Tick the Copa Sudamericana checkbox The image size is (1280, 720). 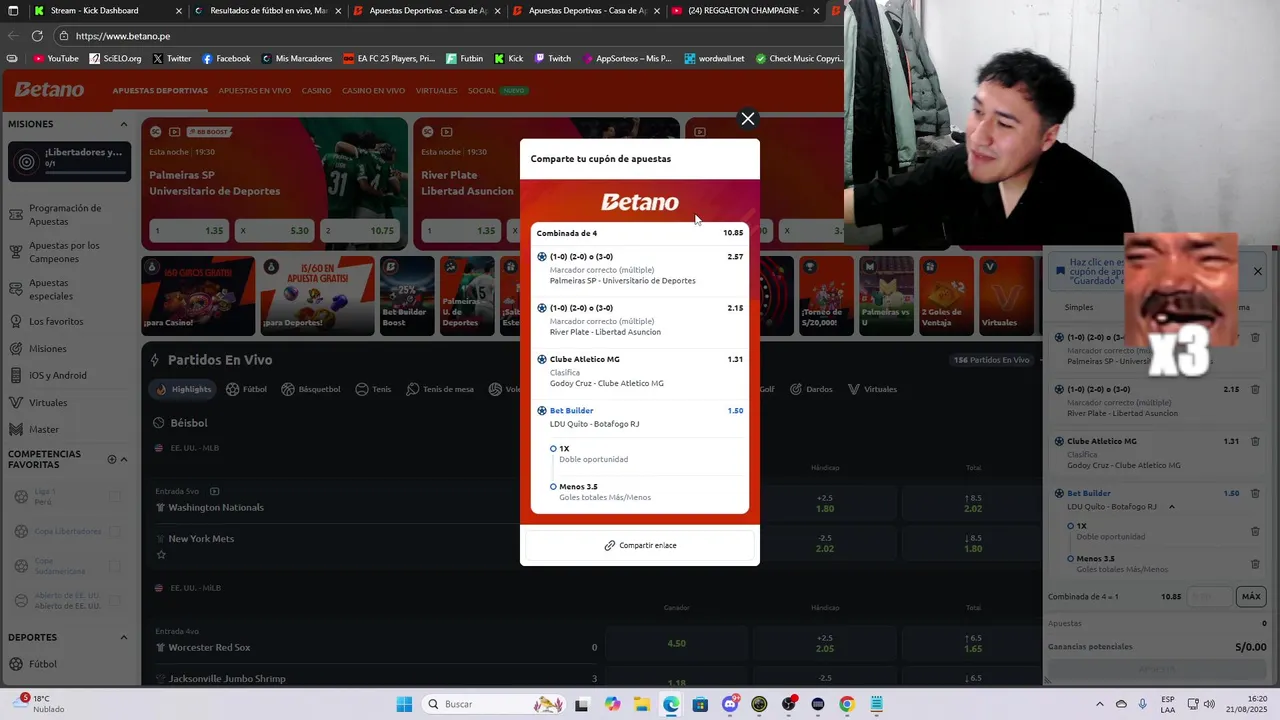coord(114,566)
